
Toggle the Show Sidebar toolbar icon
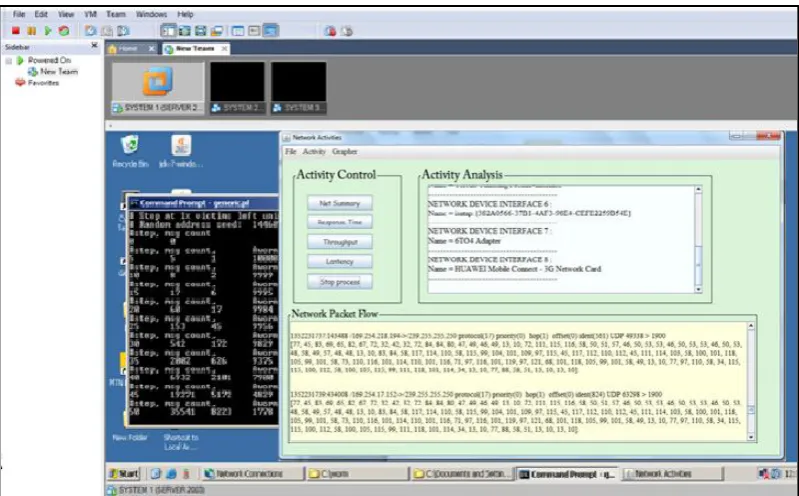point(168,31)
